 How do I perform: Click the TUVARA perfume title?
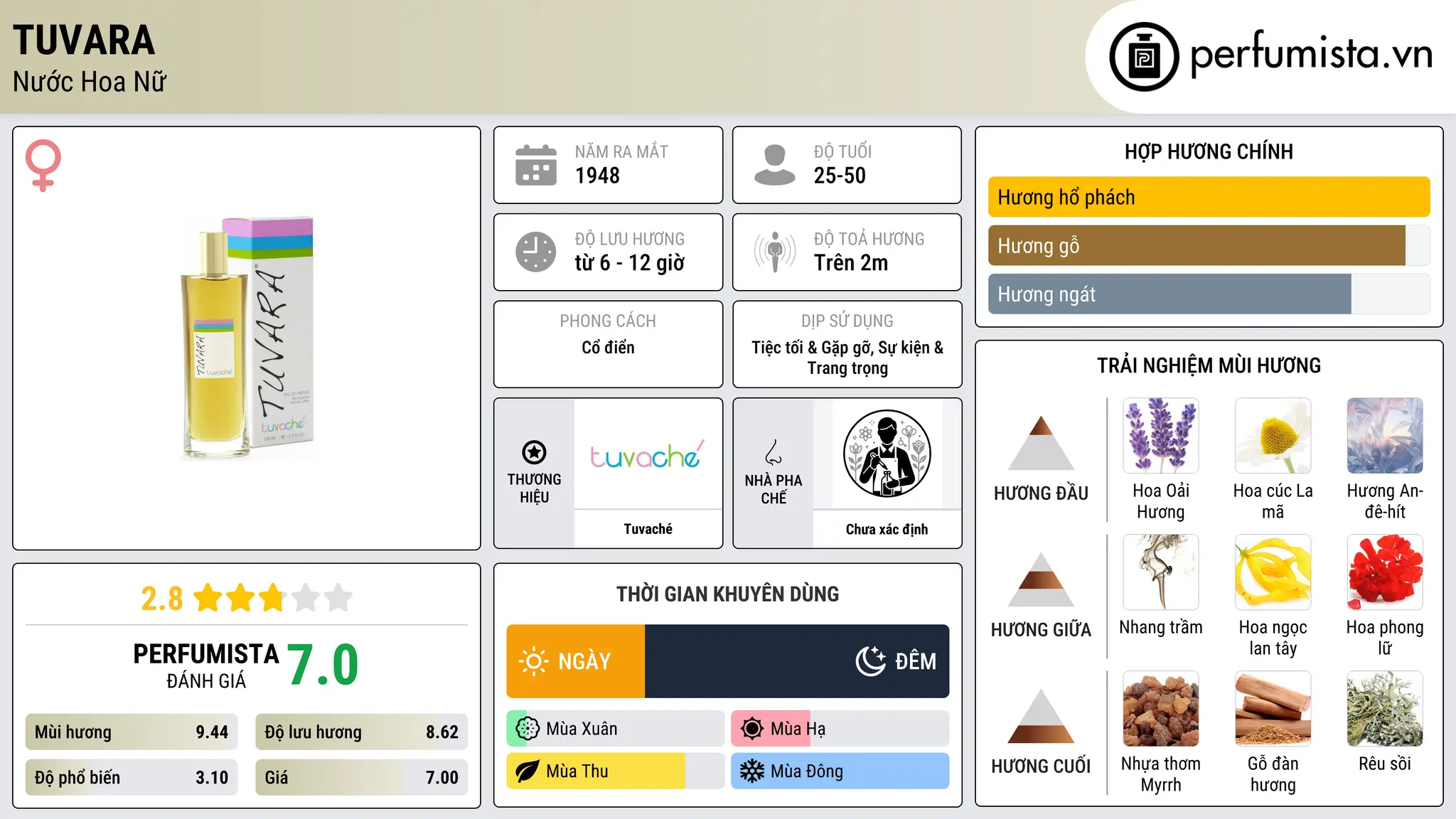coord(84,40)
